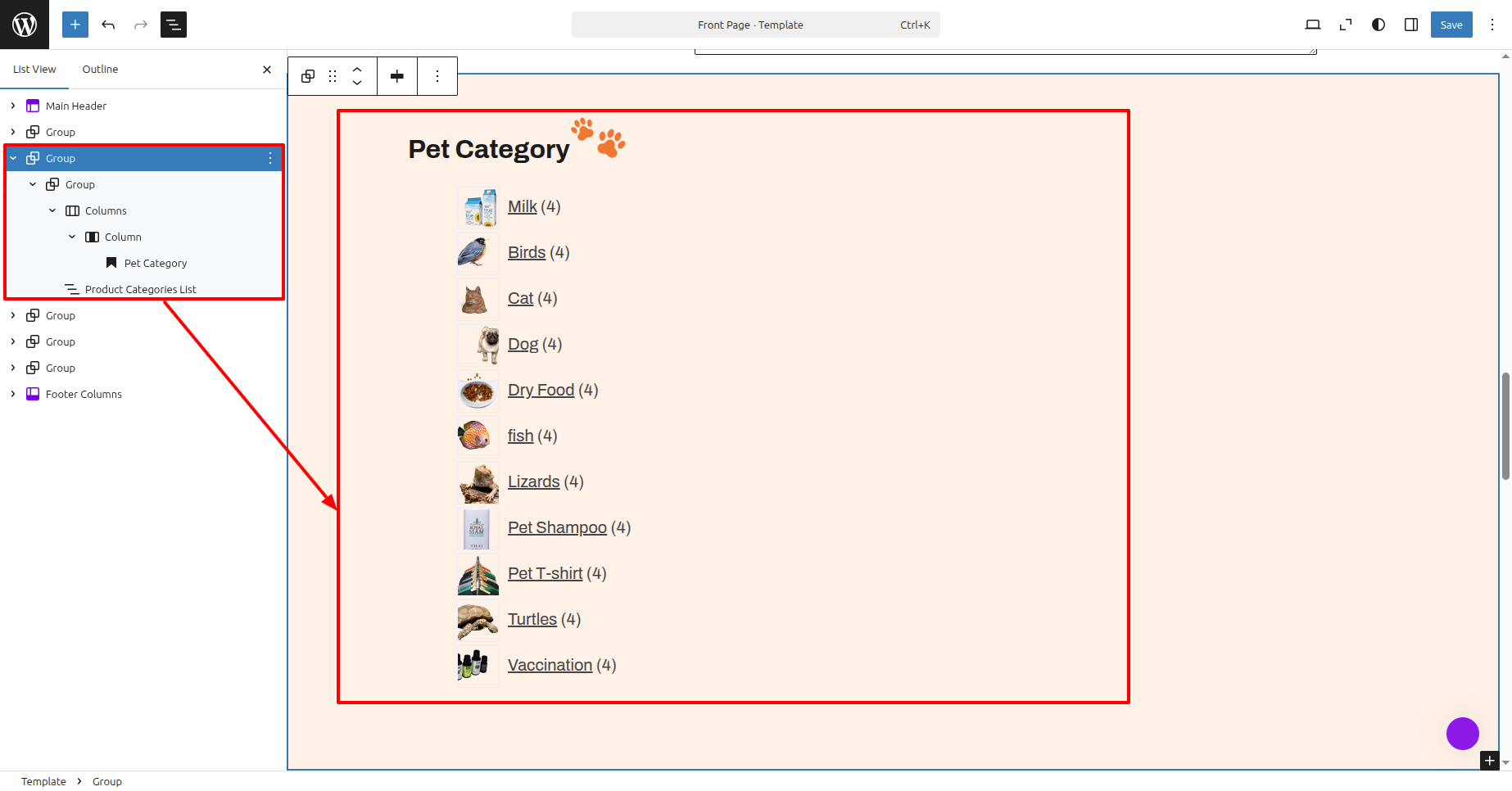Toggle the document overview list view
This screenshot has width=1512, height=791.
click(x=174, y=25)
